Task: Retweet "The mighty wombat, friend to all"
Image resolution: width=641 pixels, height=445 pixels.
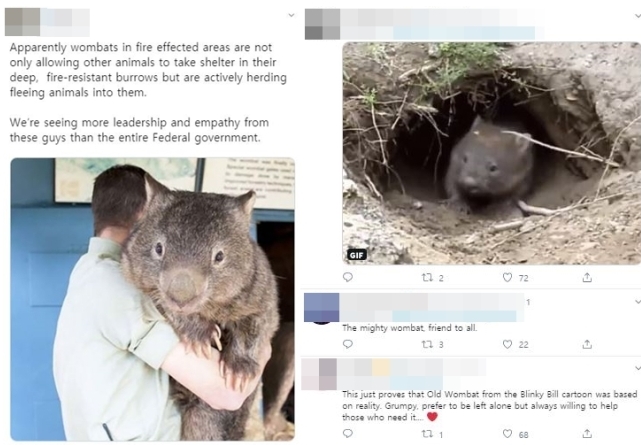Action: [x=427, y=344]
